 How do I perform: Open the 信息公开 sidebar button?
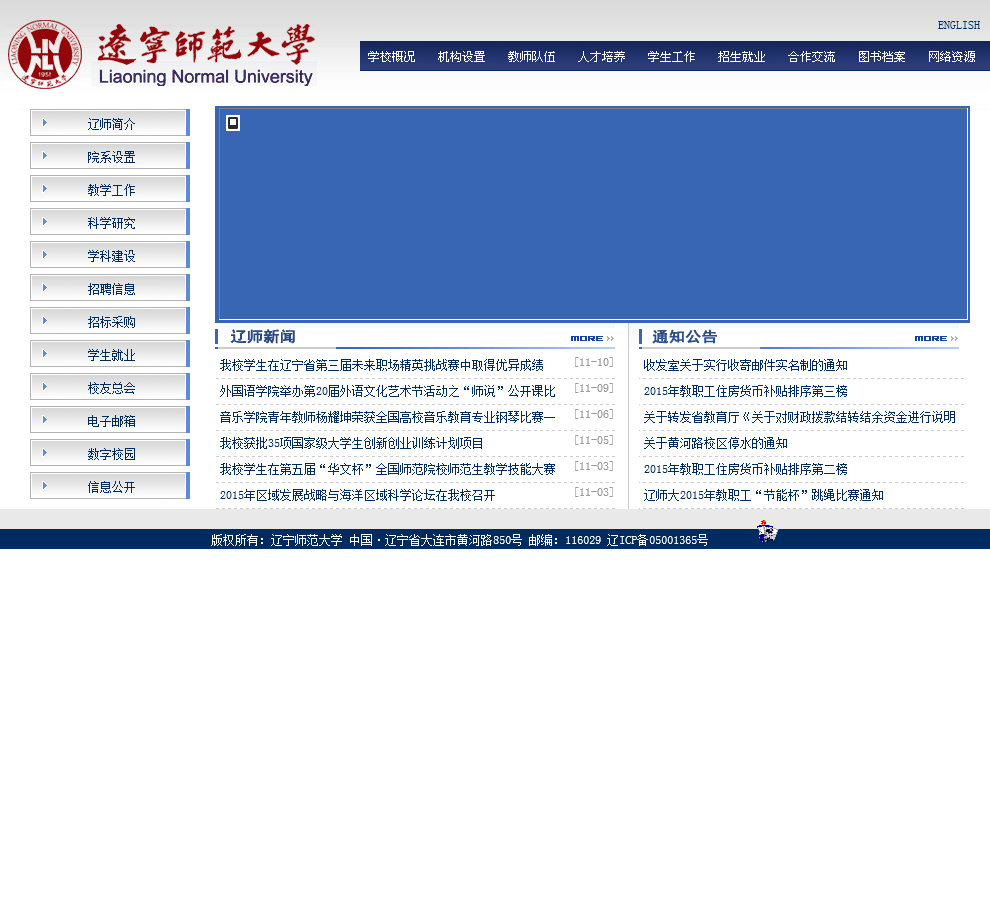click(x=110, y=486)
